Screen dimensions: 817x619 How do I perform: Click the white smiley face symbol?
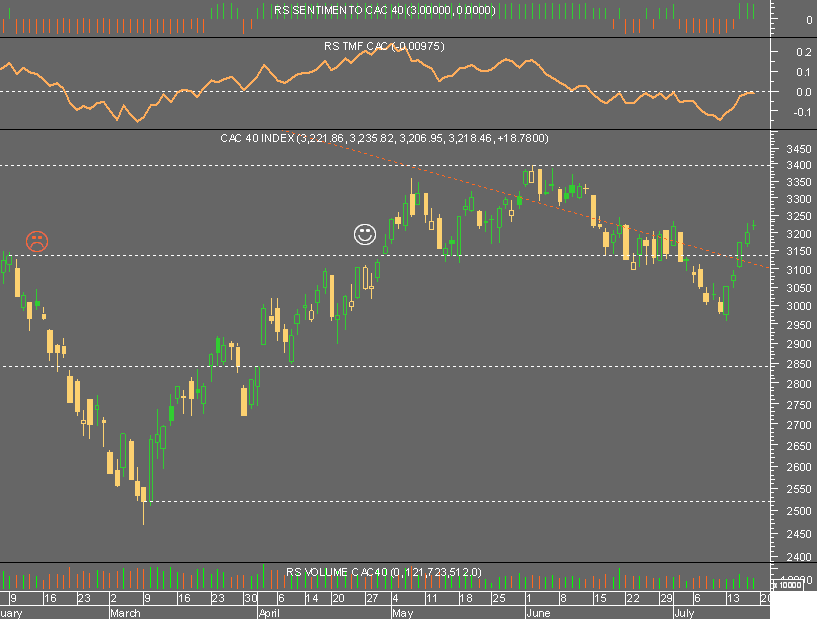pos(365,234)
